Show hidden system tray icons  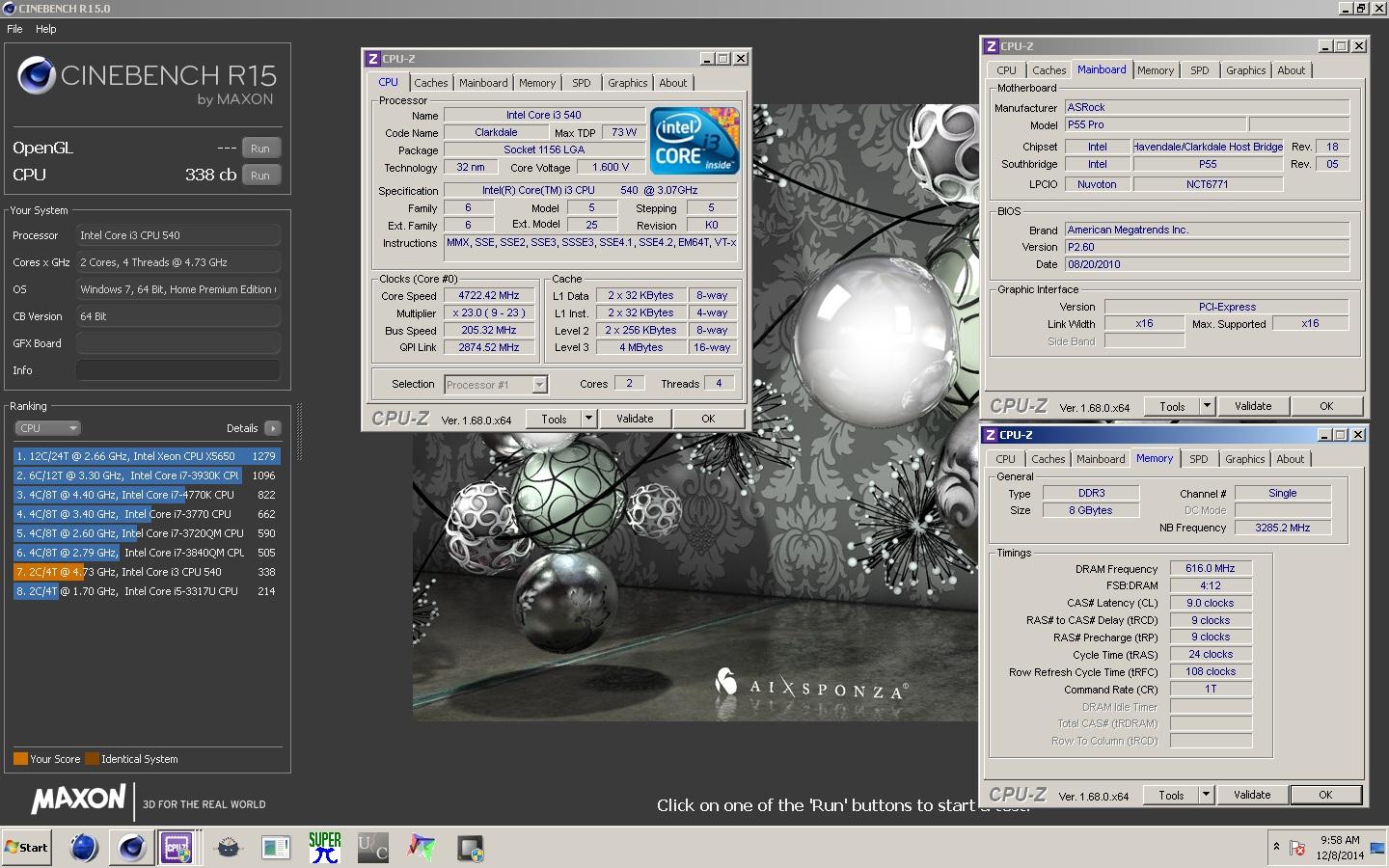[x=1276, y=847]
